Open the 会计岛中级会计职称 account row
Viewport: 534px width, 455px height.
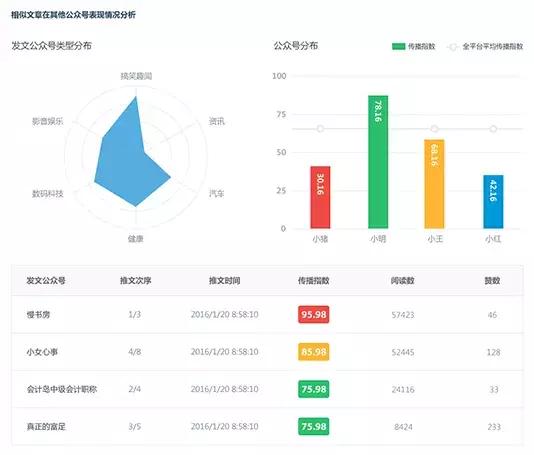(x=267, y=389)
